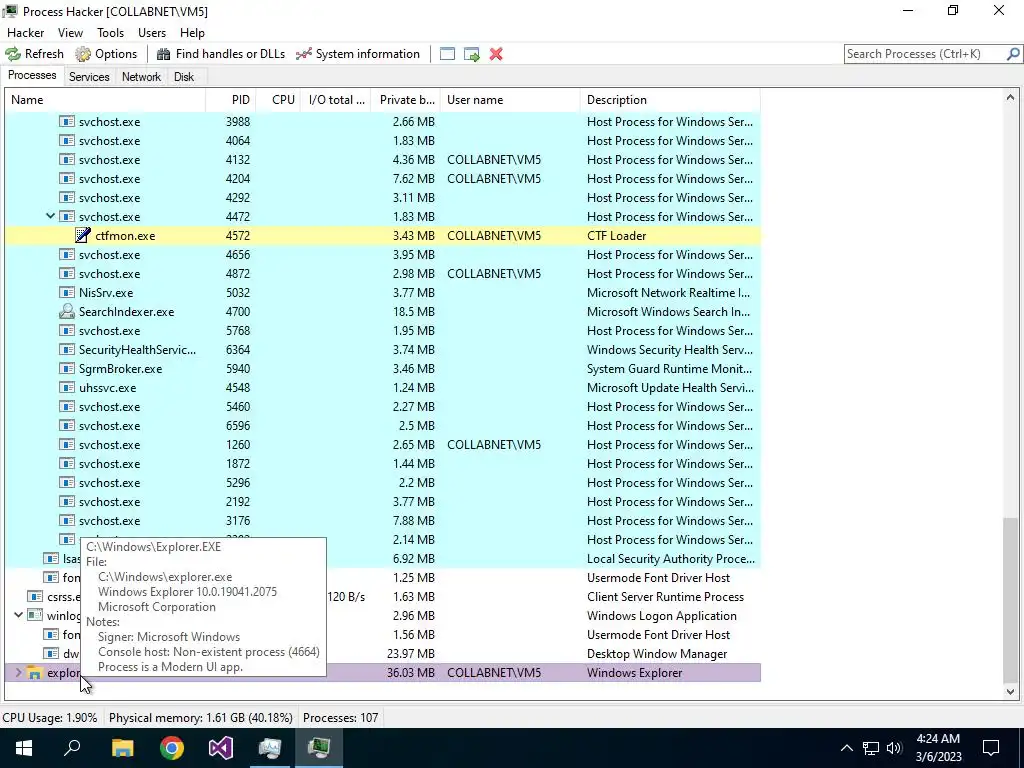Click the SgrmBroker.exe process icon
1024x768 pixels.
(67, 368)
